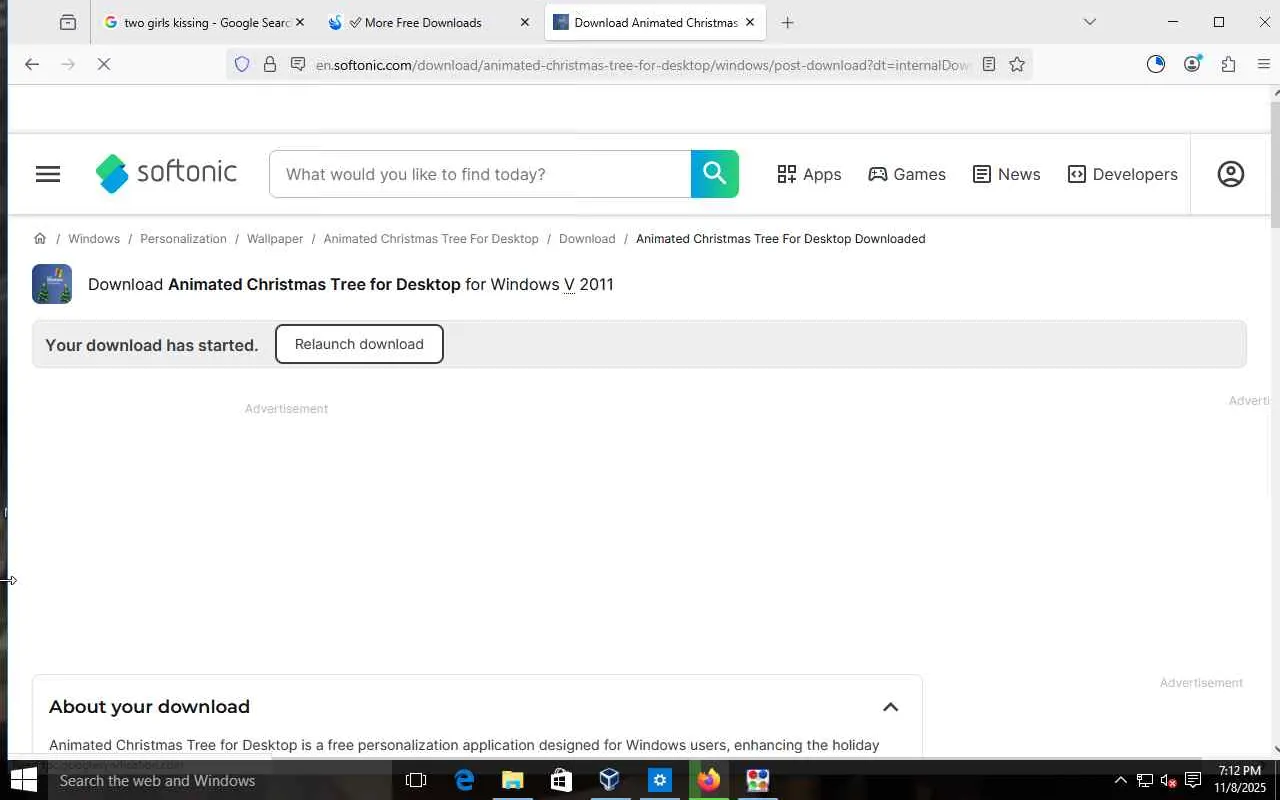The height and width of the screenshot is (800, 1280).
Task: Open volume control in system tray
Action: 1168,780
